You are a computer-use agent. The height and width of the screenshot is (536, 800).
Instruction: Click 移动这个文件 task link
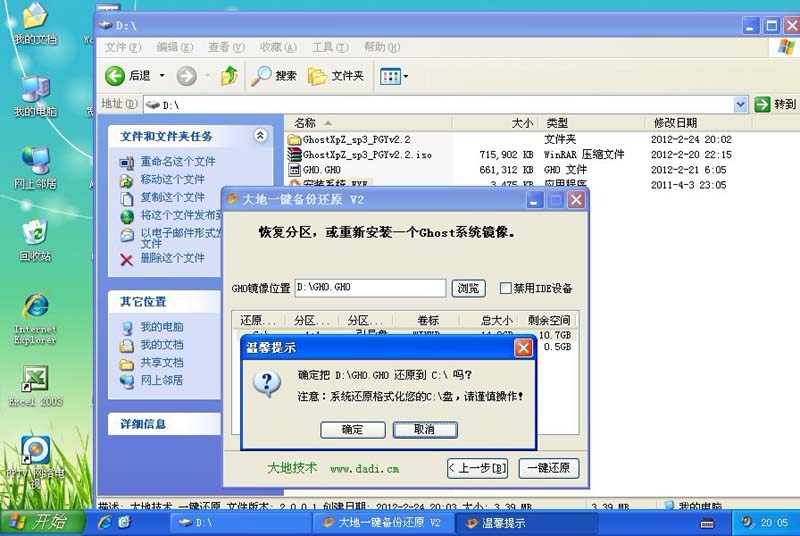pyautogui.click(x=172, y=179)
